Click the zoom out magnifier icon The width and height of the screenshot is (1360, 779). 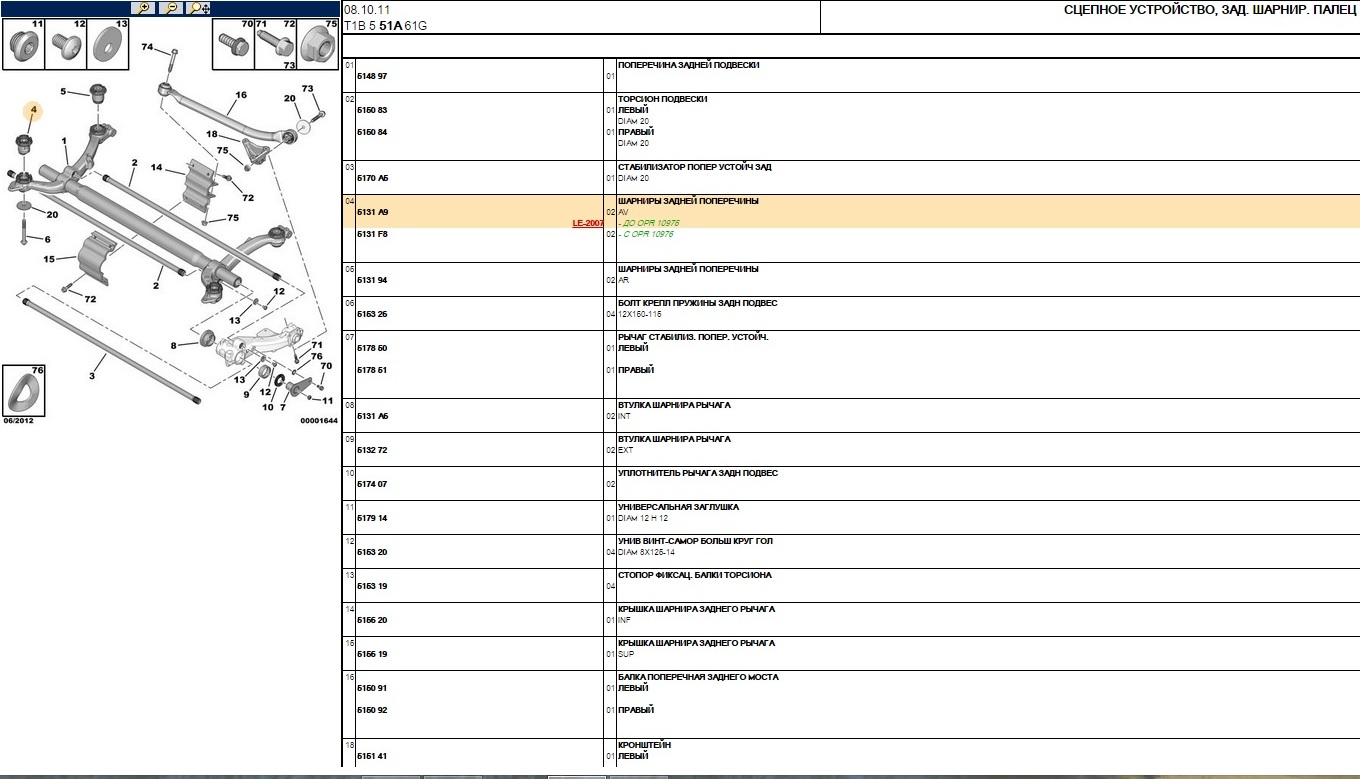[171, 8]
